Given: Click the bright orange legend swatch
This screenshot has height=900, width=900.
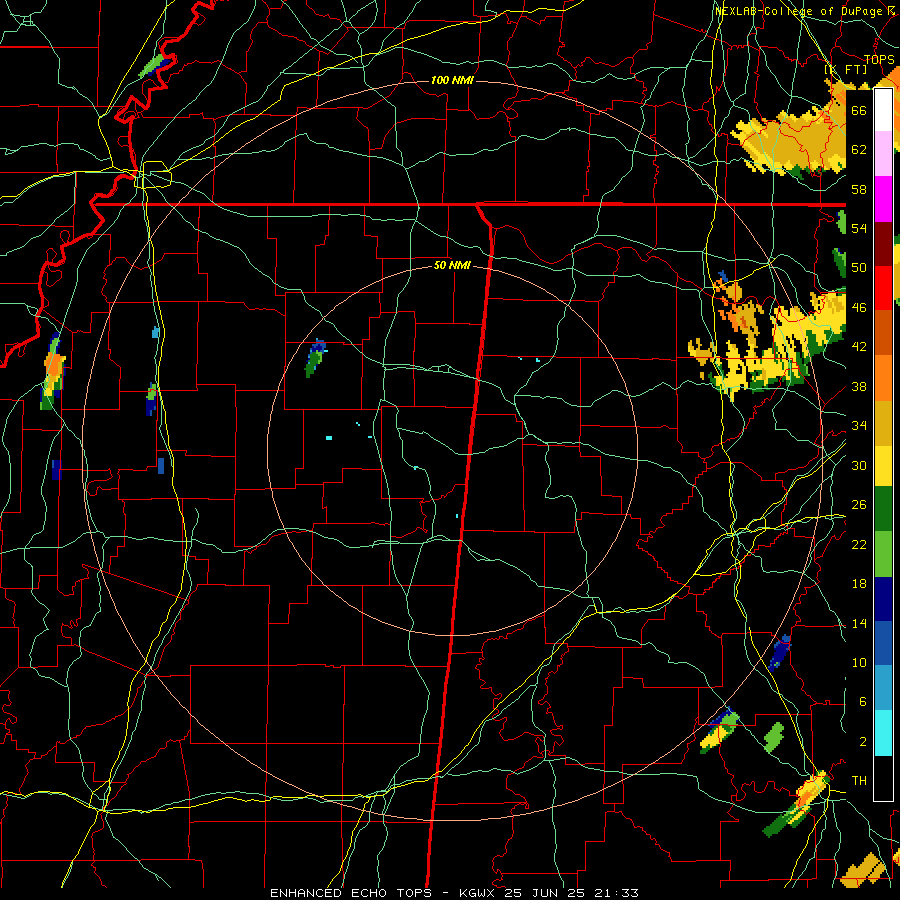Looking at the screenshot, I should click(883, 378).
